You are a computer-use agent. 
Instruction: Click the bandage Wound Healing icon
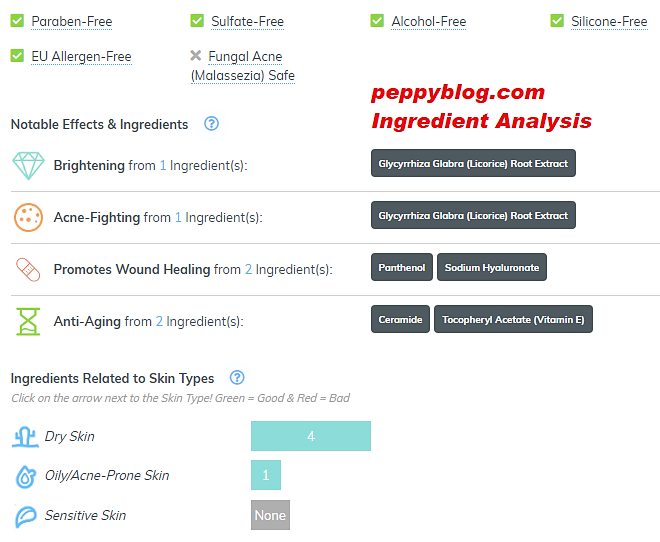click(x=27, y=269)
